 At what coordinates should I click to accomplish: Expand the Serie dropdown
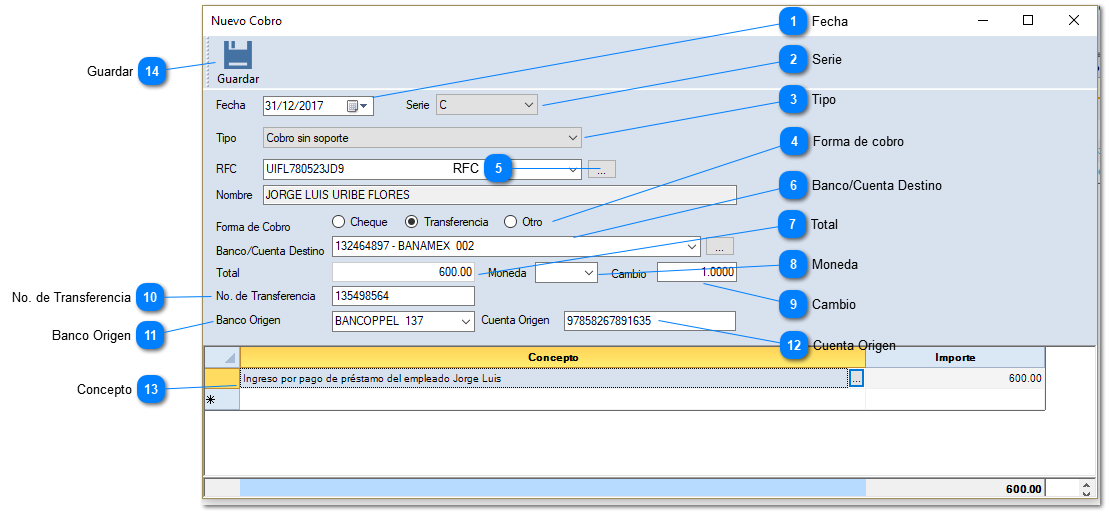click(529, 105)
